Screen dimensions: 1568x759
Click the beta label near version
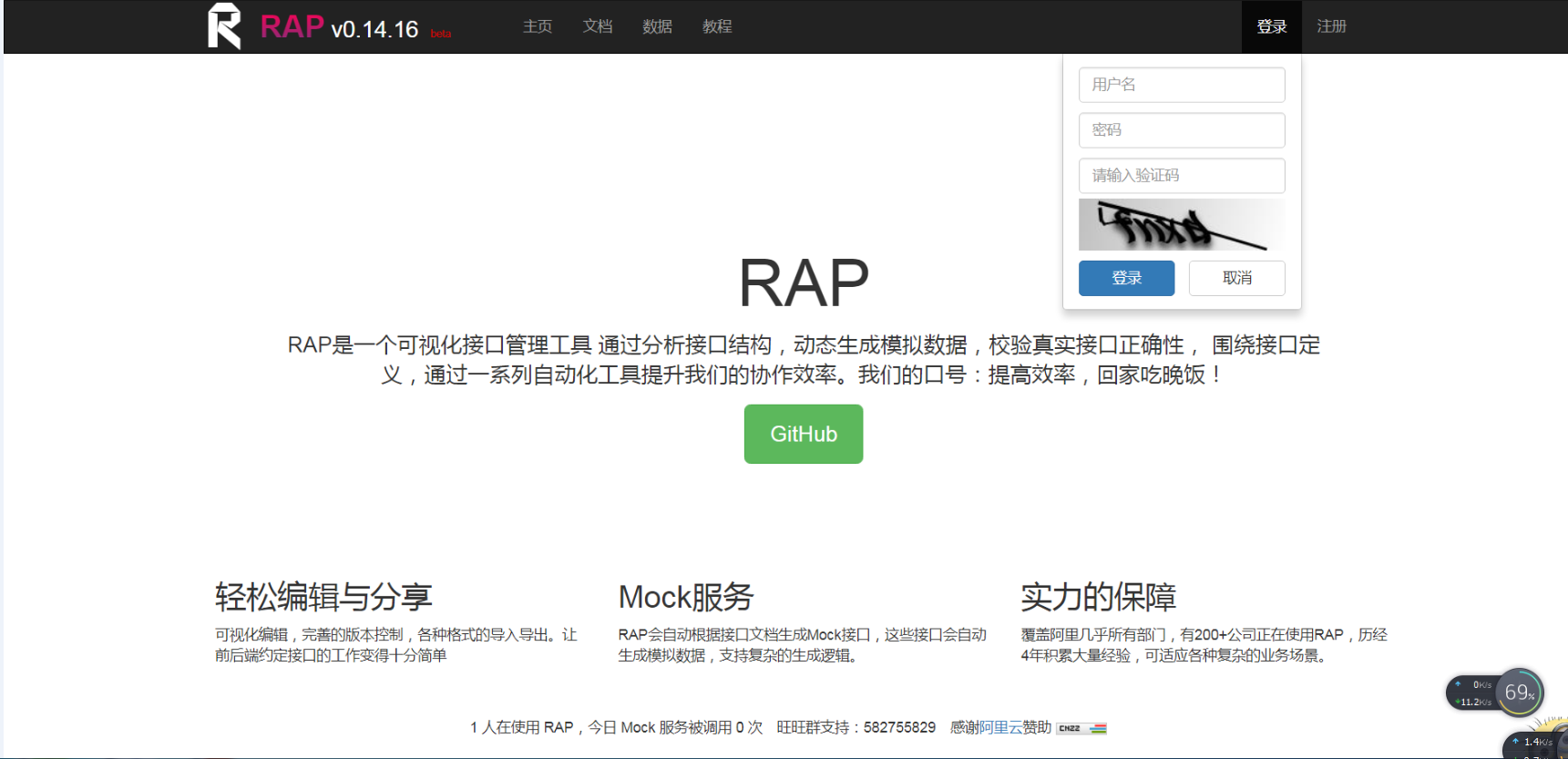coord(441,34)
